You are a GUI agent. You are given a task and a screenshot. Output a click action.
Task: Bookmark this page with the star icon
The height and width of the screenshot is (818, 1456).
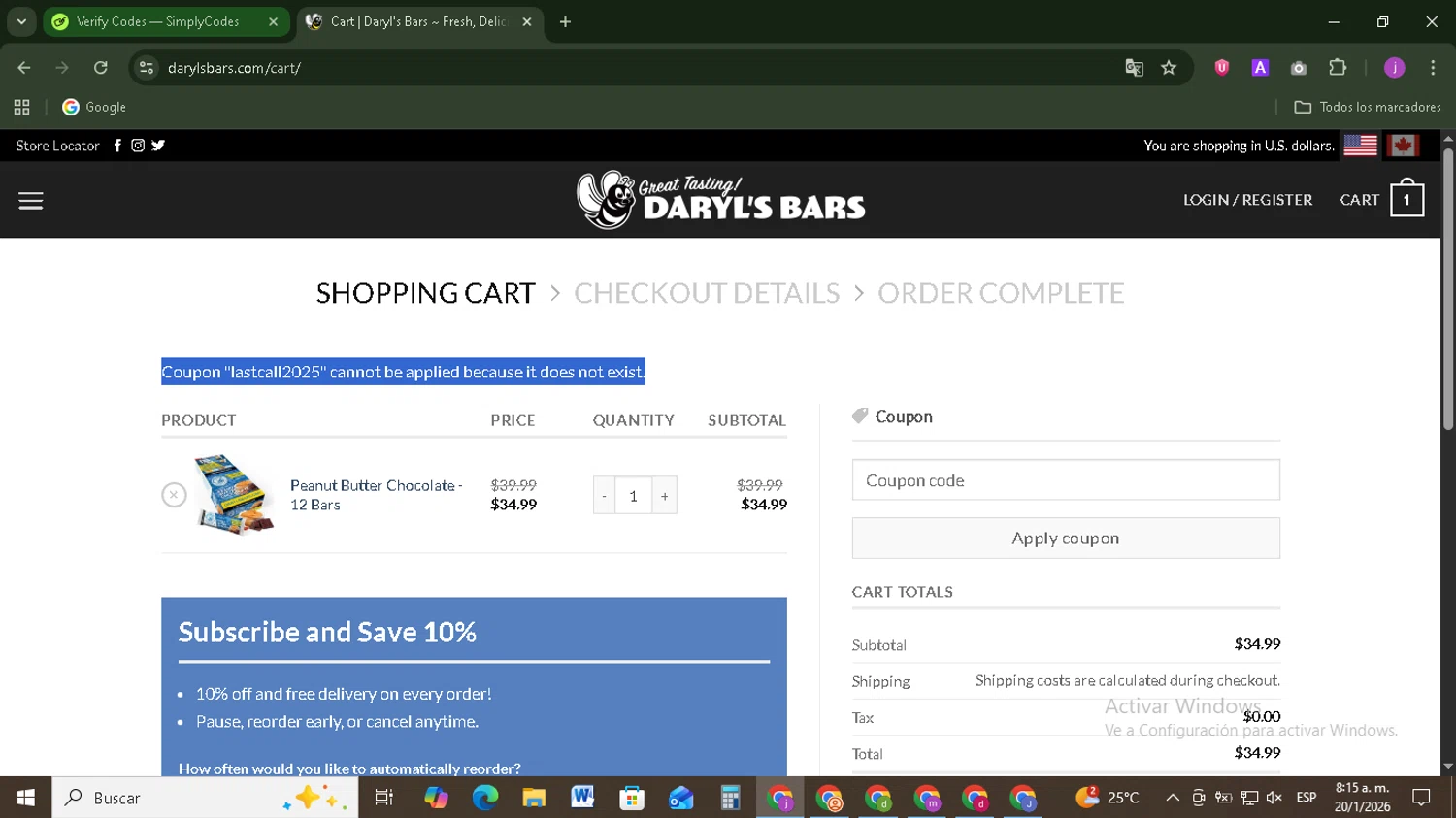(1169, 68)
